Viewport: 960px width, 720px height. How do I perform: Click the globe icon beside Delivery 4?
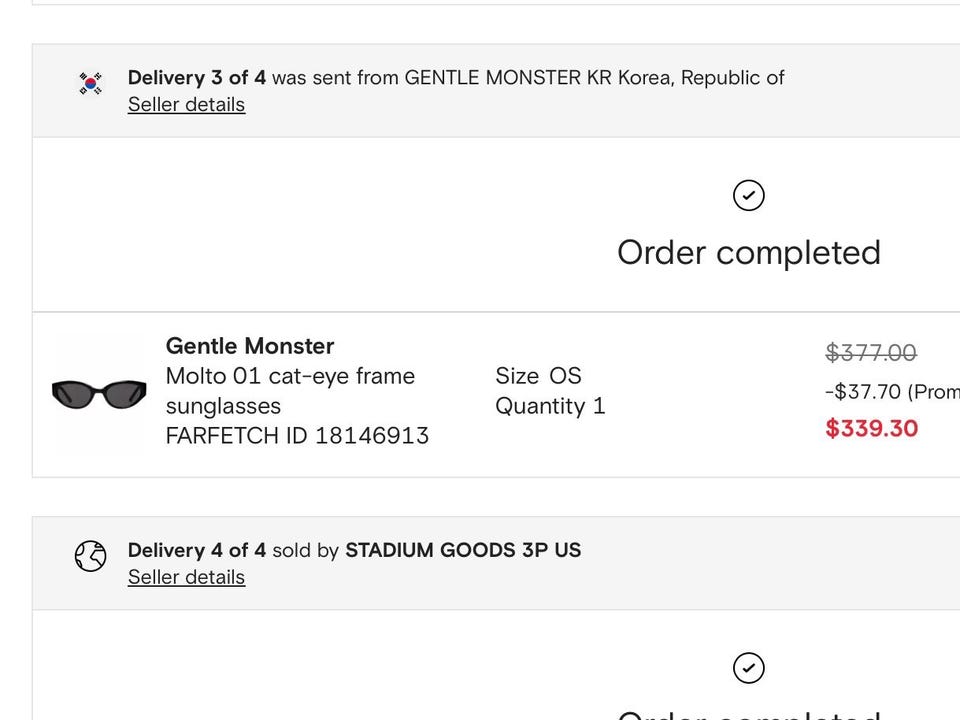click(x=91, y=556)
